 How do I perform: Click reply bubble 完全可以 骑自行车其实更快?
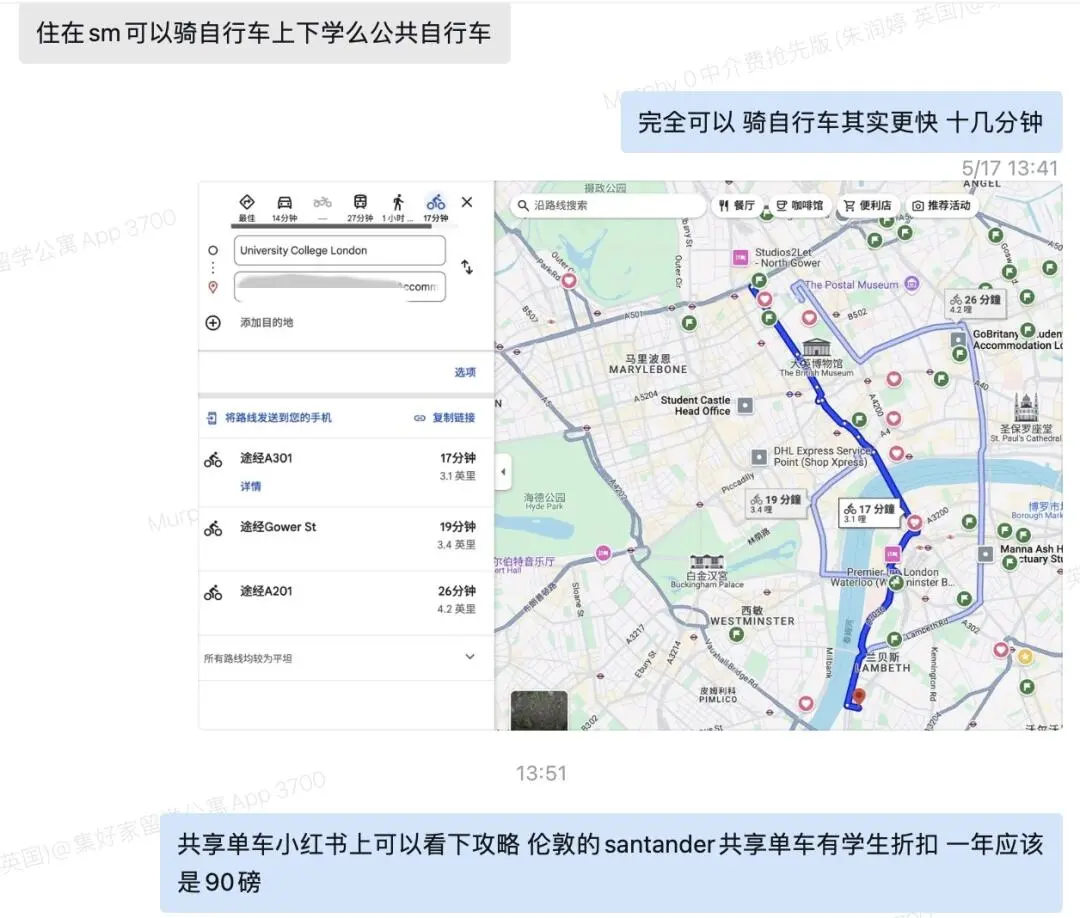point(841,123)
